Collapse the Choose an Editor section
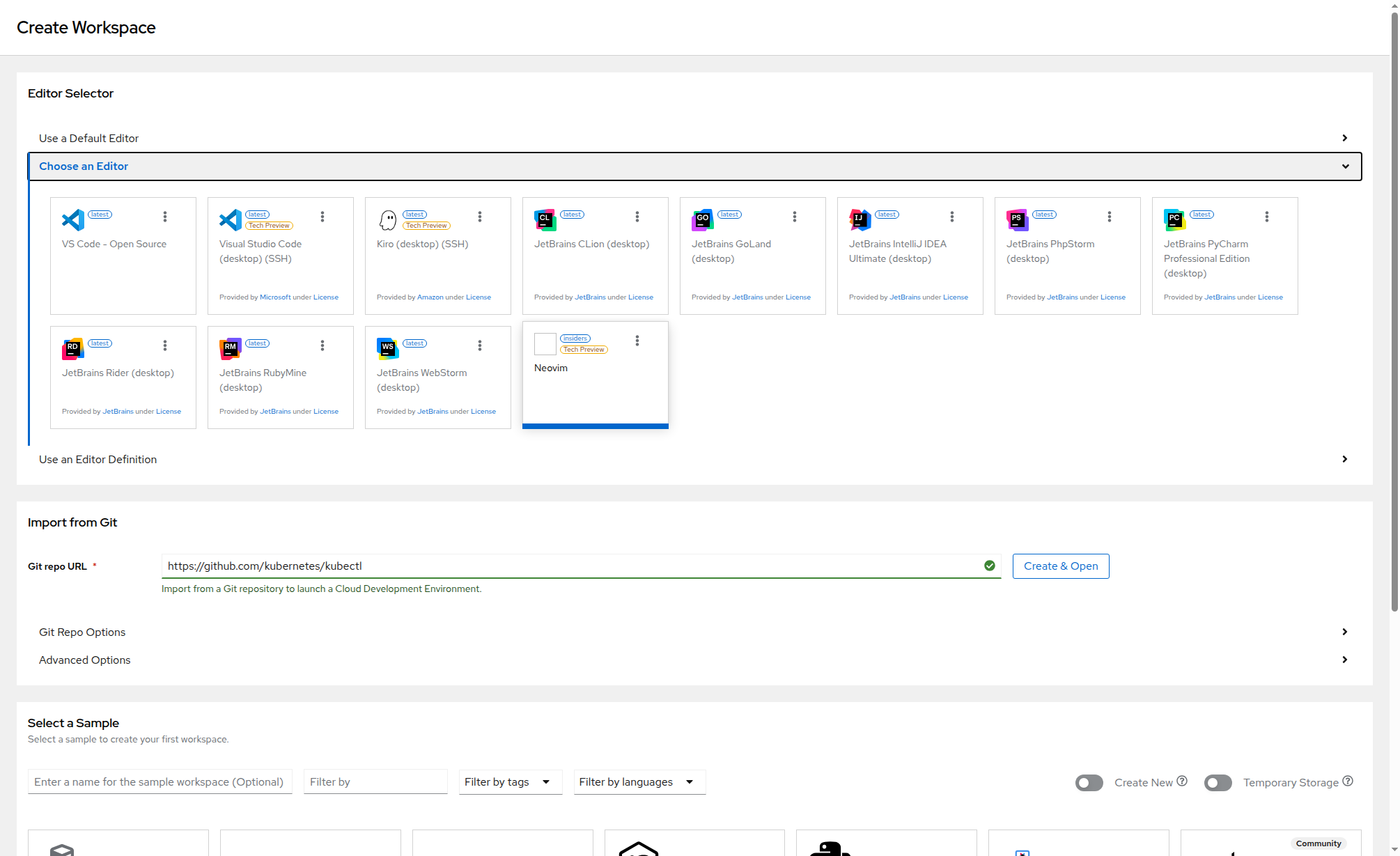Viewport: 1400px width, 856px height. tap(84, 166)
